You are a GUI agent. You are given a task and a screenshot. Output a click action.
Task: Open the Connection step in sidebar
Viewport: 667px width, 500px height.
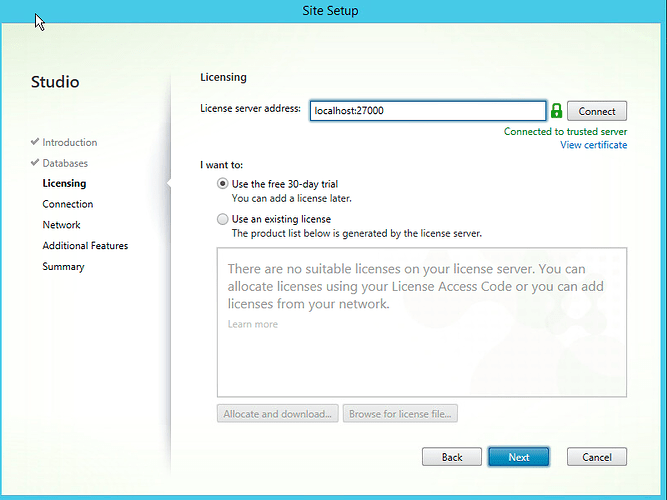(67, 204)
